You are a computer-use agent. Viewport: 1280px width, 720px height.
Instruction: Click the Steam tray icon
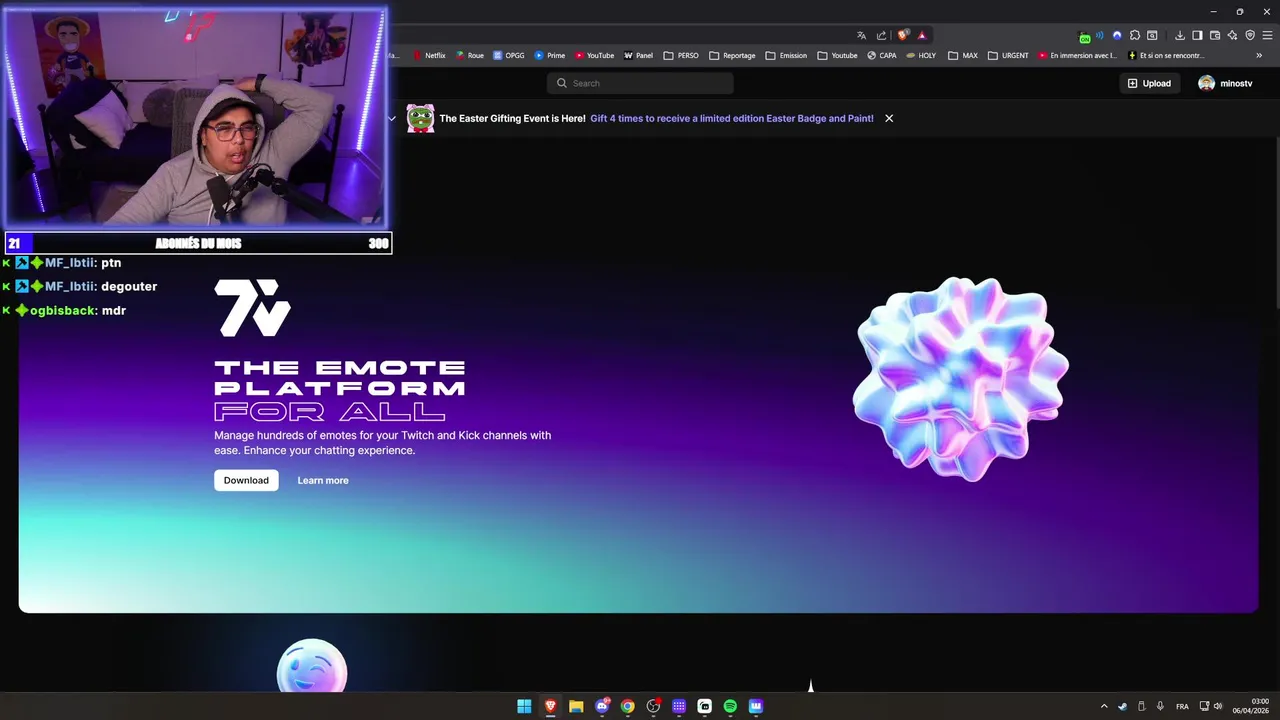pyautogui.click(x=1122, y=706)
